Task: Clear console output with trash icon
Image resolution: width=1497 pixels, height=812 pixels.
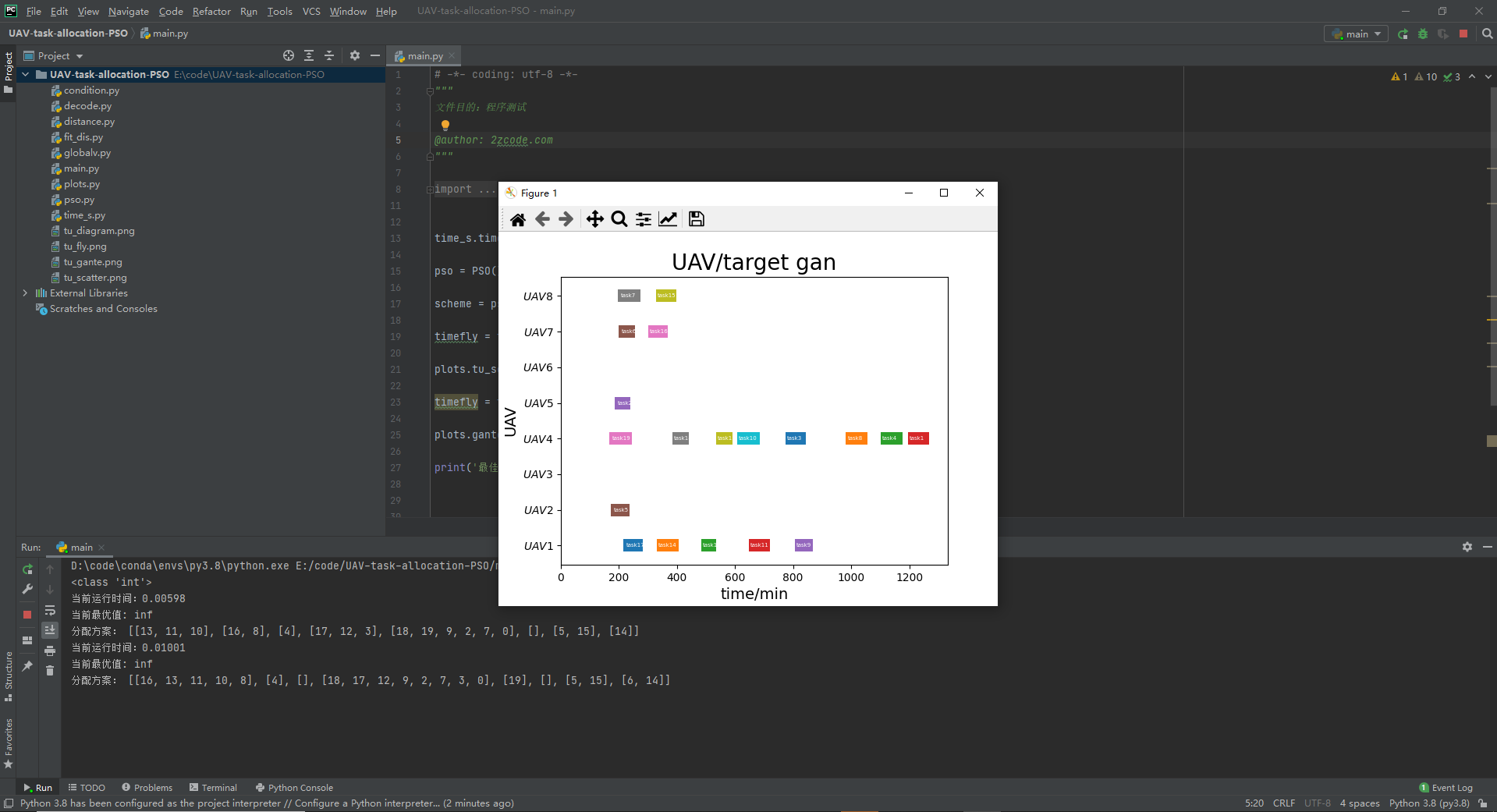Action: click(x=50, y=671)
